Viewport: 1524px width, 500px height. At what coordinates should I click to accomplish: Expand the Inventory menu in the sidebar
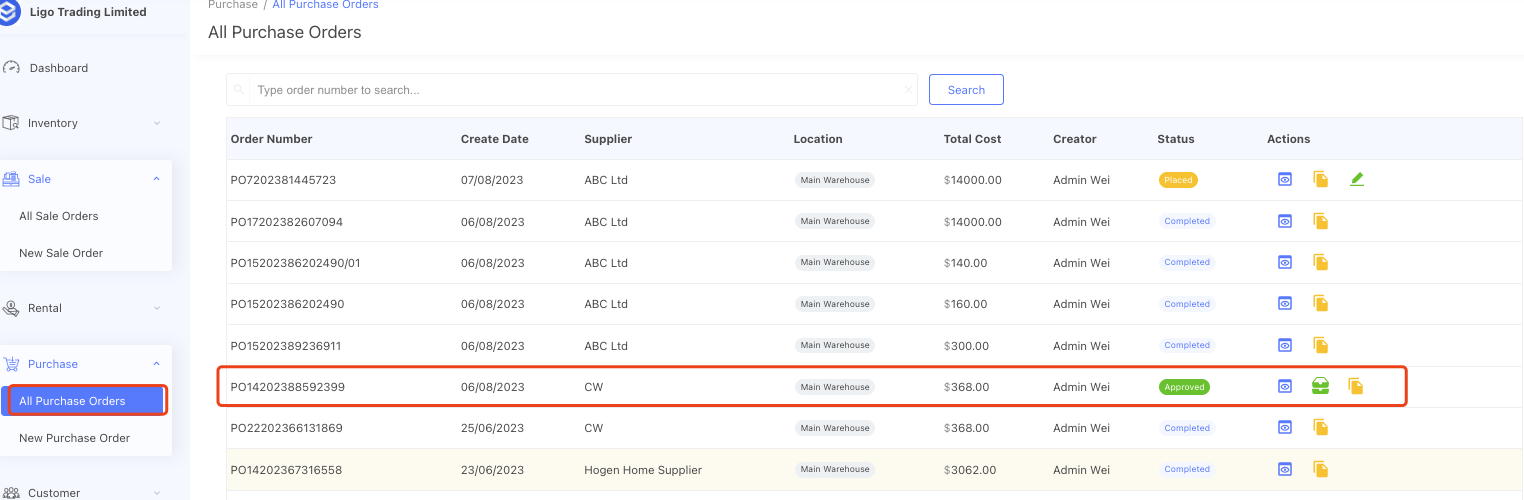(156, 123)
